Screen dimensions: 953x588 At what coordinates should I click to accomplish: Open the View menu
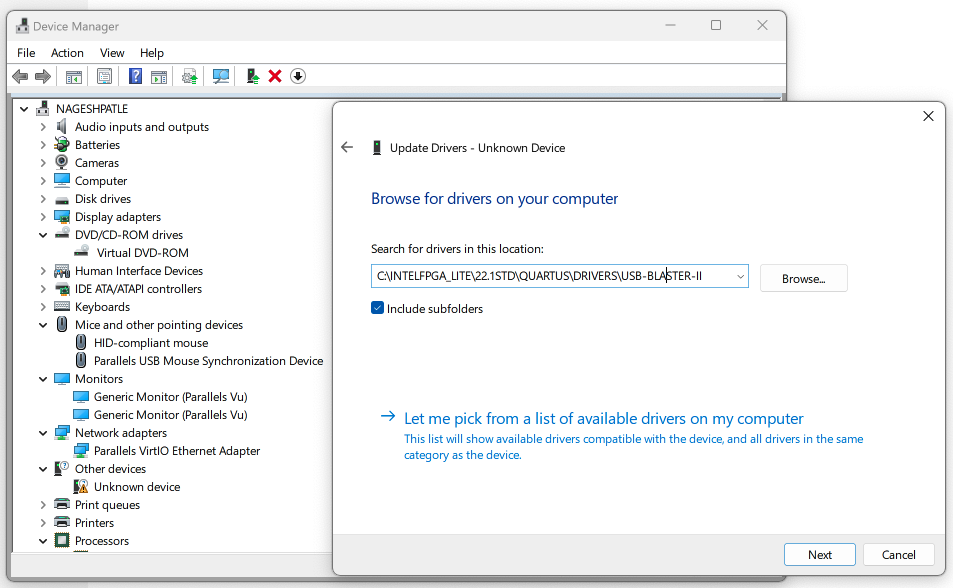112,53
